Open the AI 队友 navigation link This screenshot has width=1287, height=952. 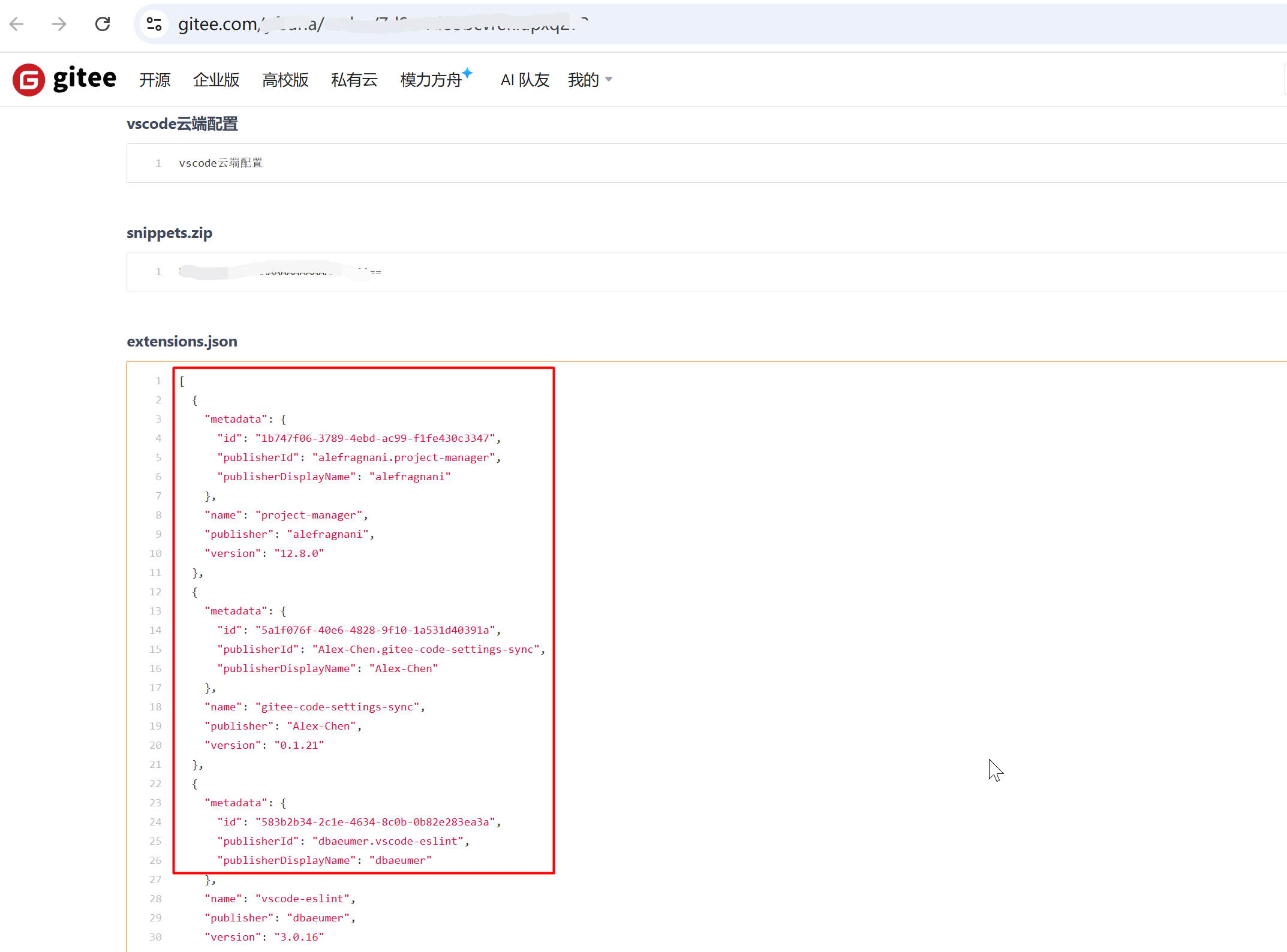pos(525,80)
